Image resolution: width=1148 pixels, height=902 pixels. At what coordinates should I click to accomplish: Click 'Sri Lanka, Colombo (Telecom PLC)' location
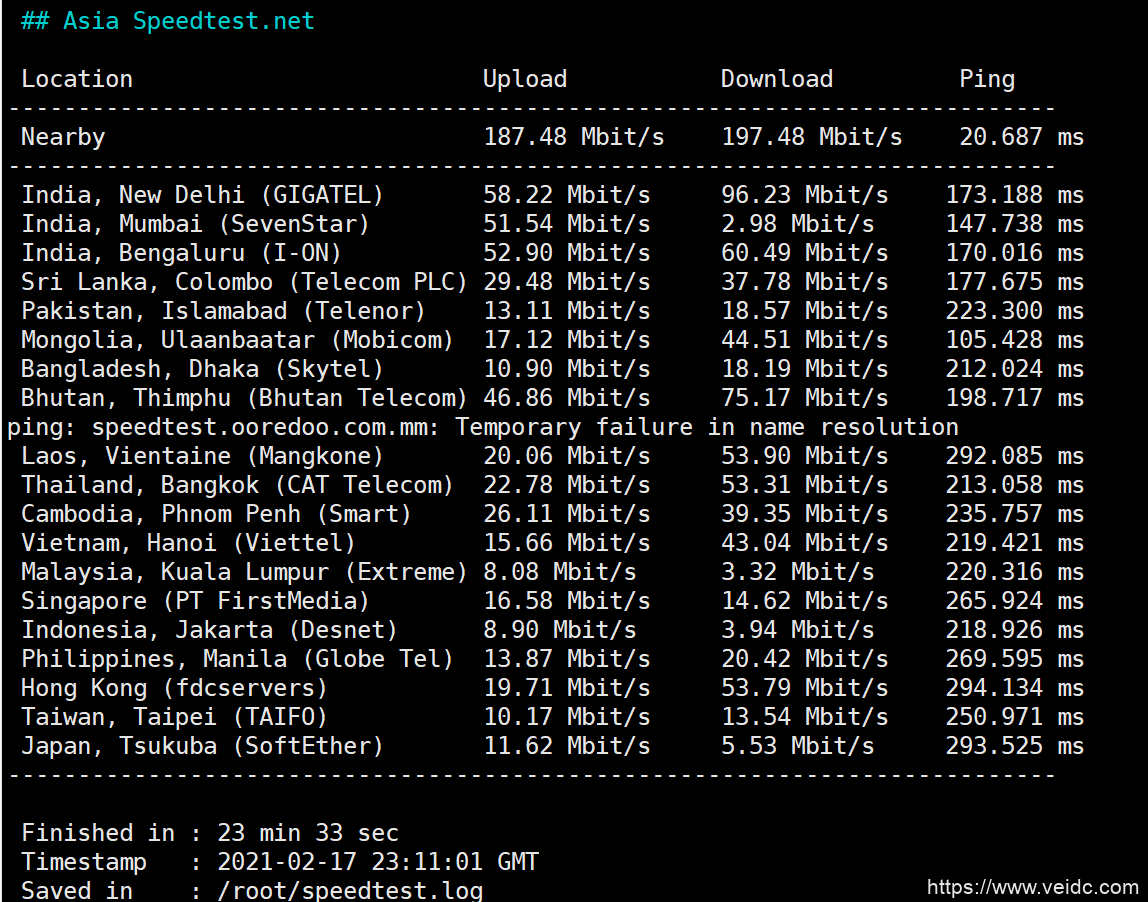click(x=244, y=282)
